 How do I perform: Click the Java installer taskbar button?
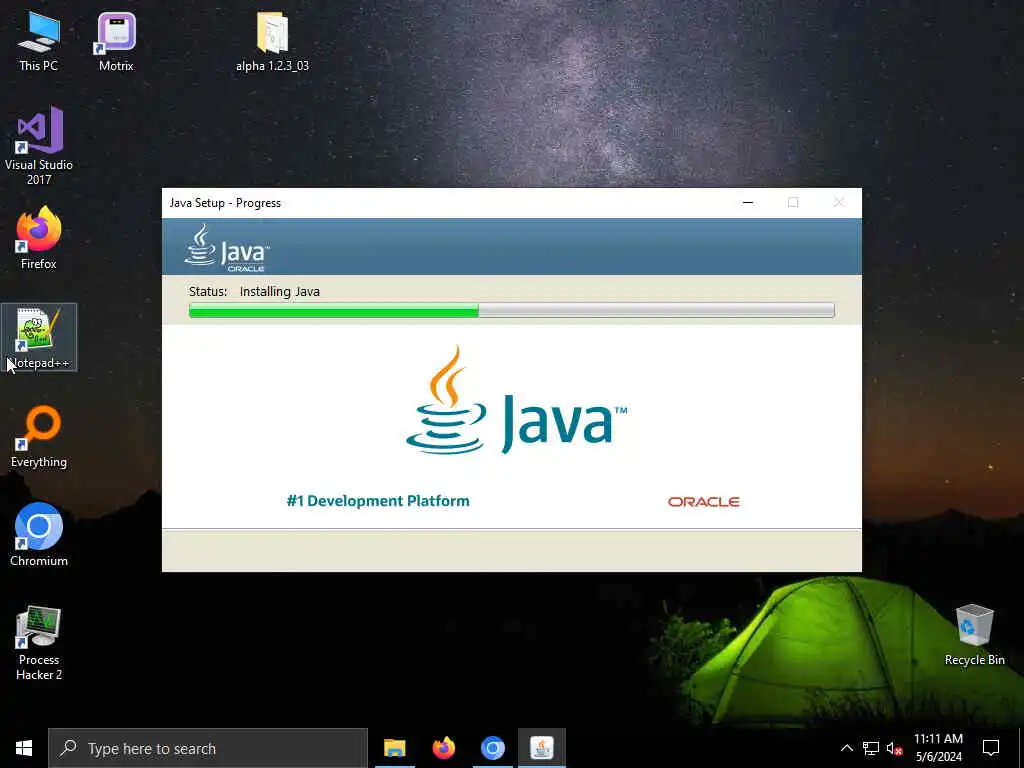[x=541, y=748]
